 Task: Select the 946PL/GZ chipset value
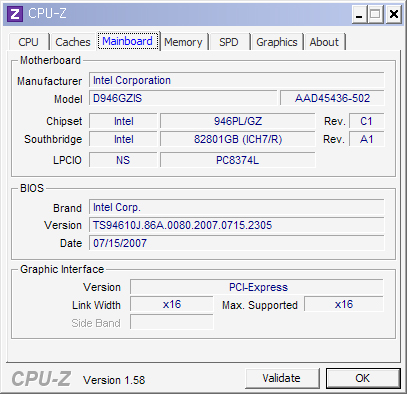[x=238, y=121]
